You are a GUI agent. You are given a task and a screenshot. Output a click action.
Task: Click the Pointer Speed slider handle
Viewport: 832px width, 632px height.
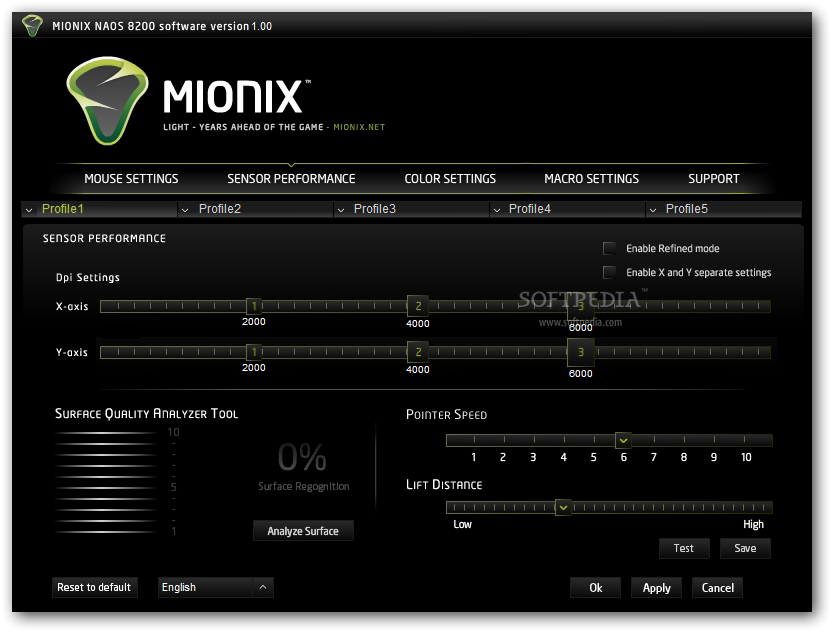623,440
